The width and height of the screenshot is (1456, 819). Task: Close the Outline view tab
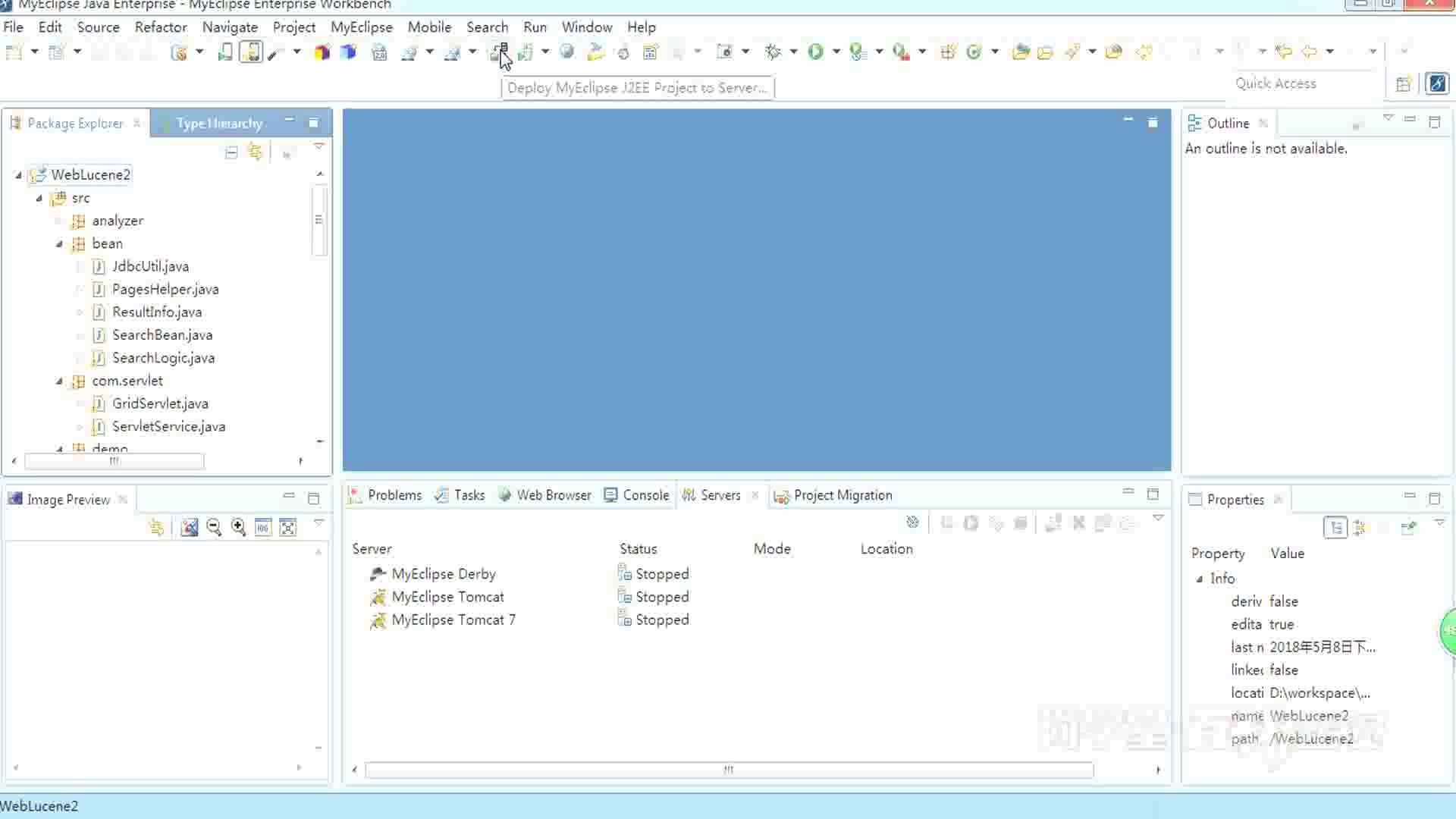click(1263, 123)
